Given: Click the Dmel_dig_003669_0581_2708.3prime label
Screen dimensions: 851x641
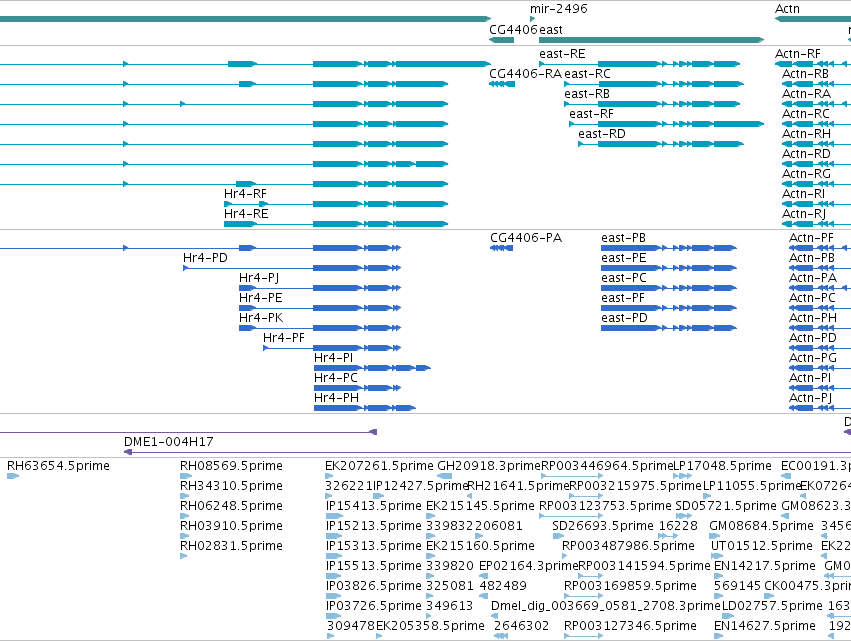Looking at the screenshot, I should pos(606,607).
